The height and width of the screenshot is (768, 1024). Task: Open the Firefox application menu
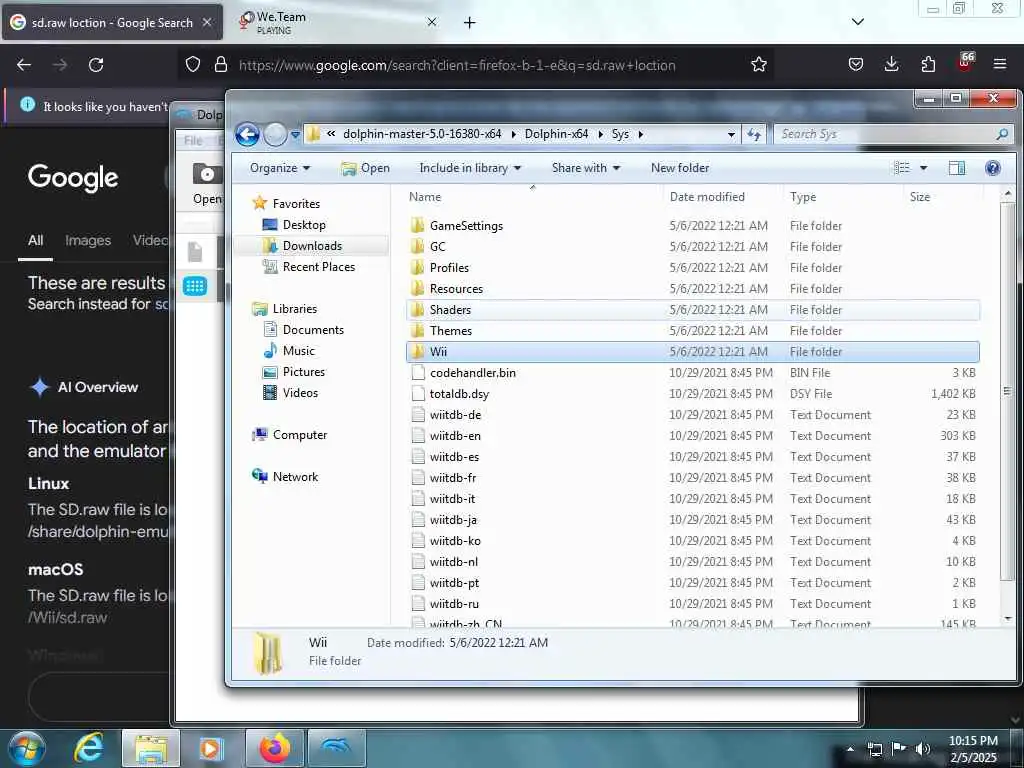pos(999,64)
